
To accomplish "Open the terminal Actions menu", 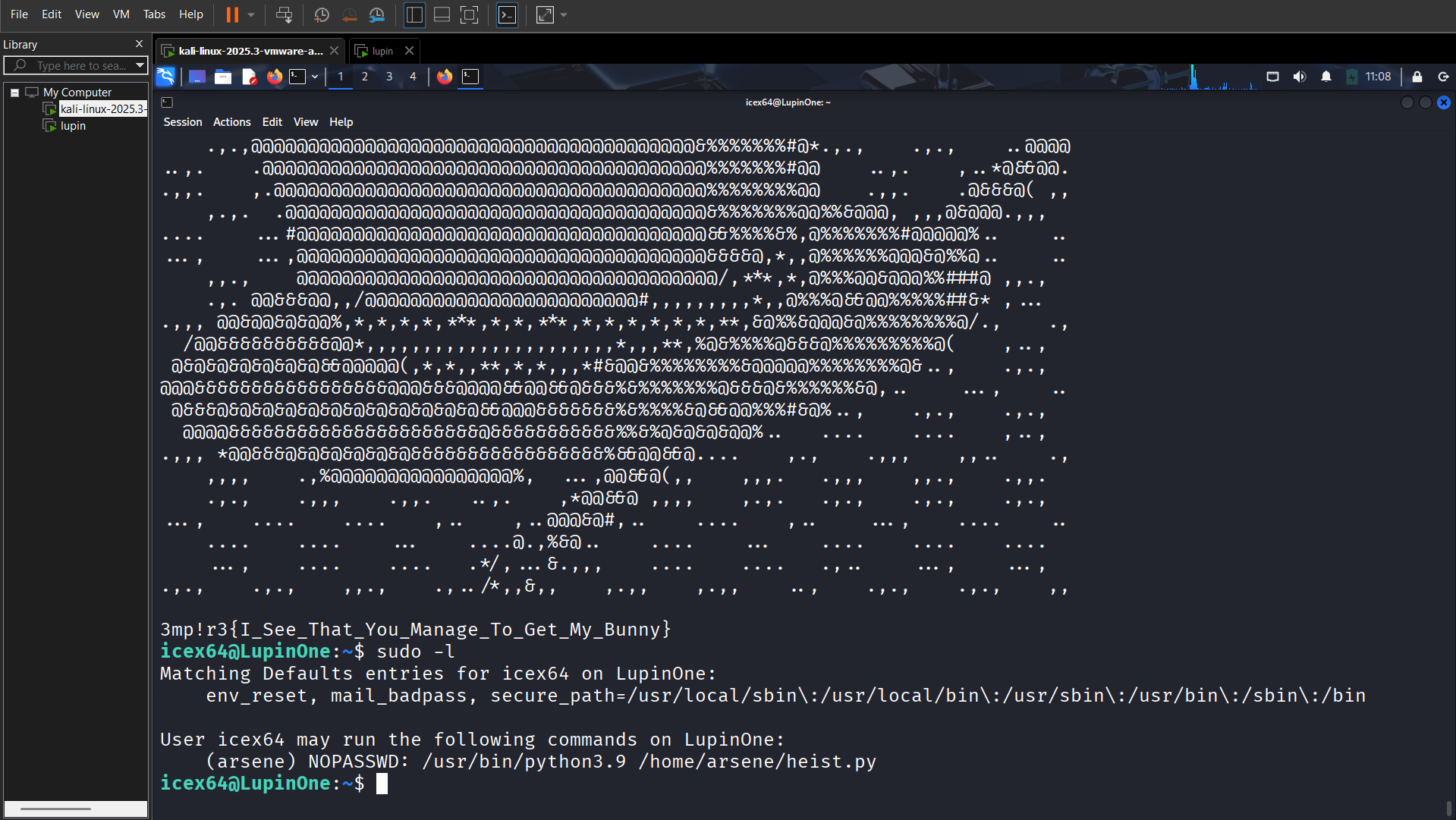I will [231, 122].
